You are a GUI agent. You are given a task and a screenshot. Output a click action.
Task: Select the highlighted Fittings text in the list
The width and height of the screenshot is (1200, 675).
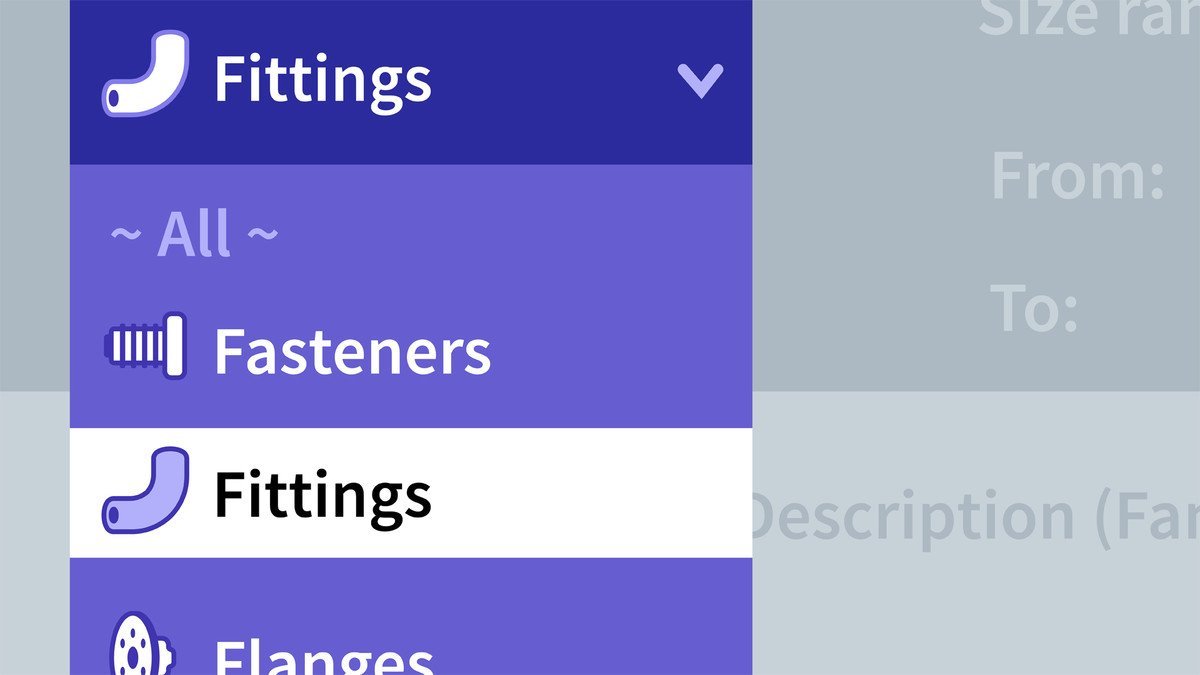coord(322,495)
